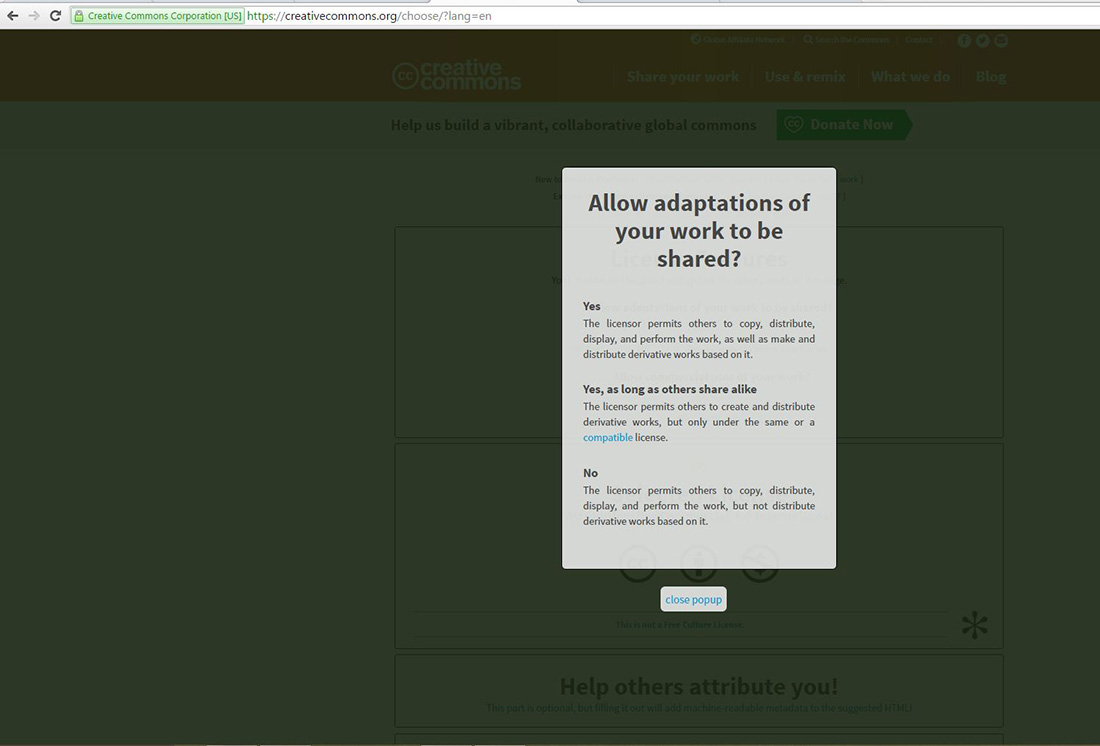
Task: Open the Contact link in header
Action: pyautogui.click(x=919, y=40)
